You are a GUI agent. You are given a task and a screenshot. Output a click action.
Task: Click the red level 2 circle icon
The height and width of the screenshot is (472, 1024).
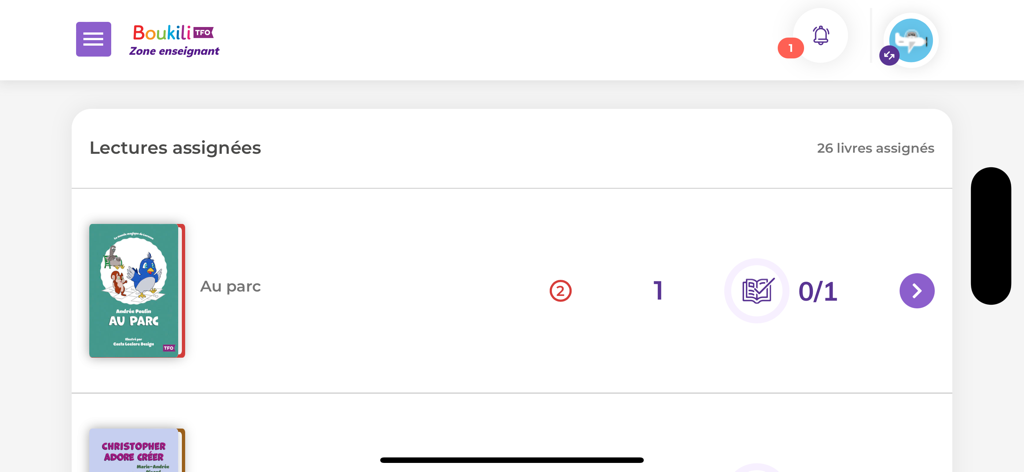[x=560, y=291]
